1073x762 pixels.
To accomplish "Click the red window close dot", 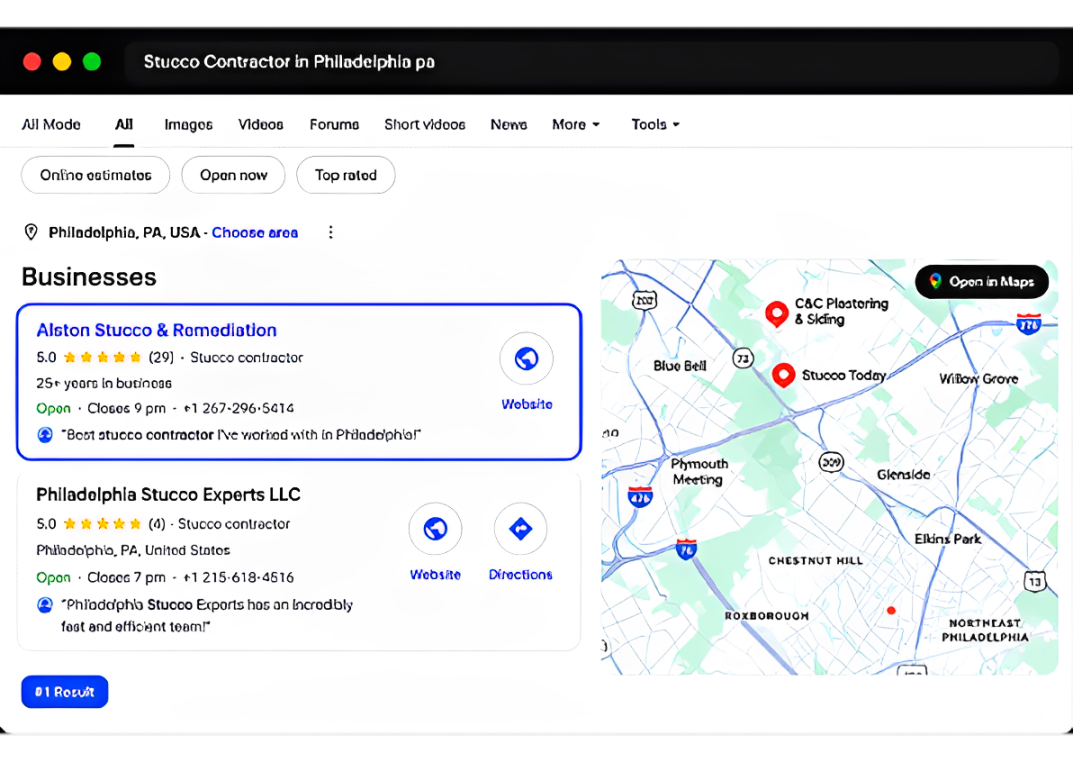I will 31,62.
